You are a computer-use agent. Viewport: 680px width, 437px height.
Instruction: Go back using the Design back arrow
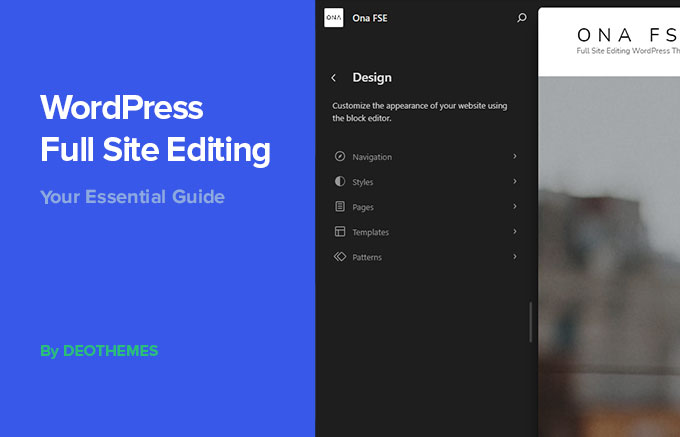333,78
